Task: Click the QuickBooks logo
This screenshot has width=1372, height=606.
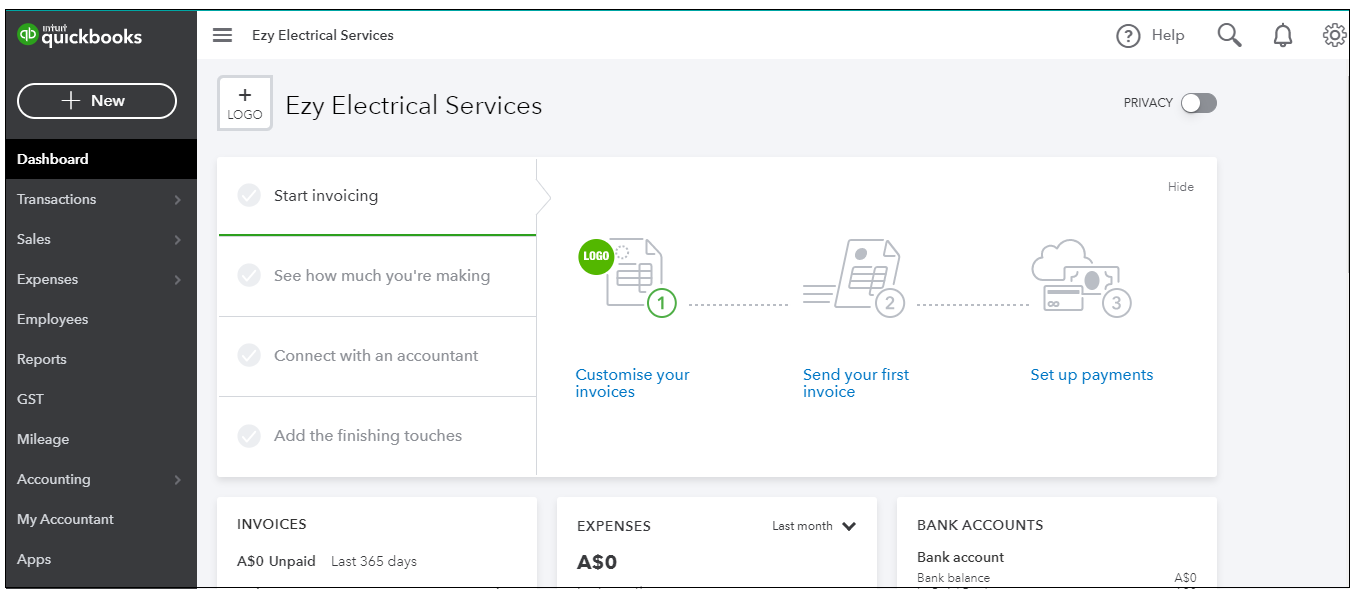Action: coord(80,36)
